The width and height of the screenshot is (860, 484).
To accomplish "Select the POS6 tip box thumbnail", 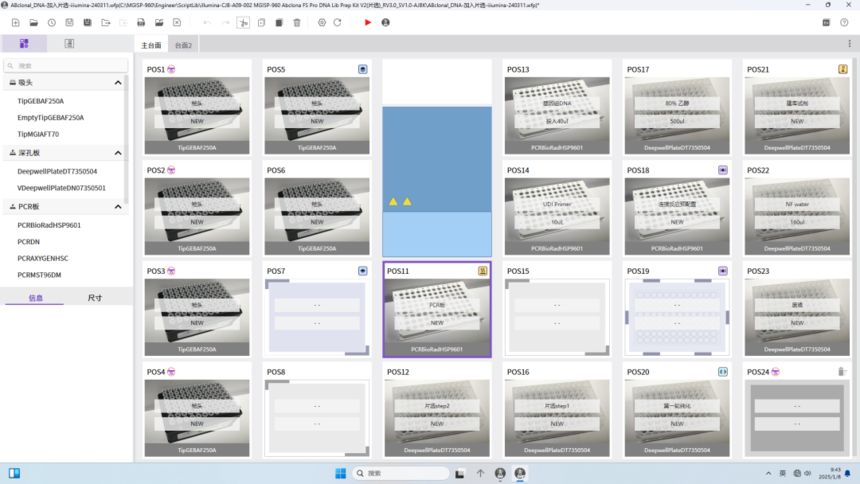I will tap(317, 216).
